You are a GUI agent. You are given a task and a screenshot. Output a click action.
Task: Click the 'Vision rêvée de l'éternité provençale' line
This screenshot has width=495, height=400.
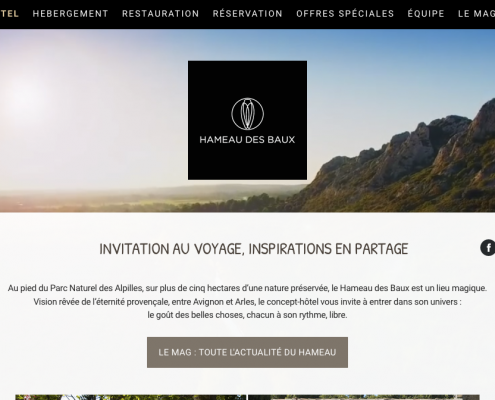coord(247,302)
